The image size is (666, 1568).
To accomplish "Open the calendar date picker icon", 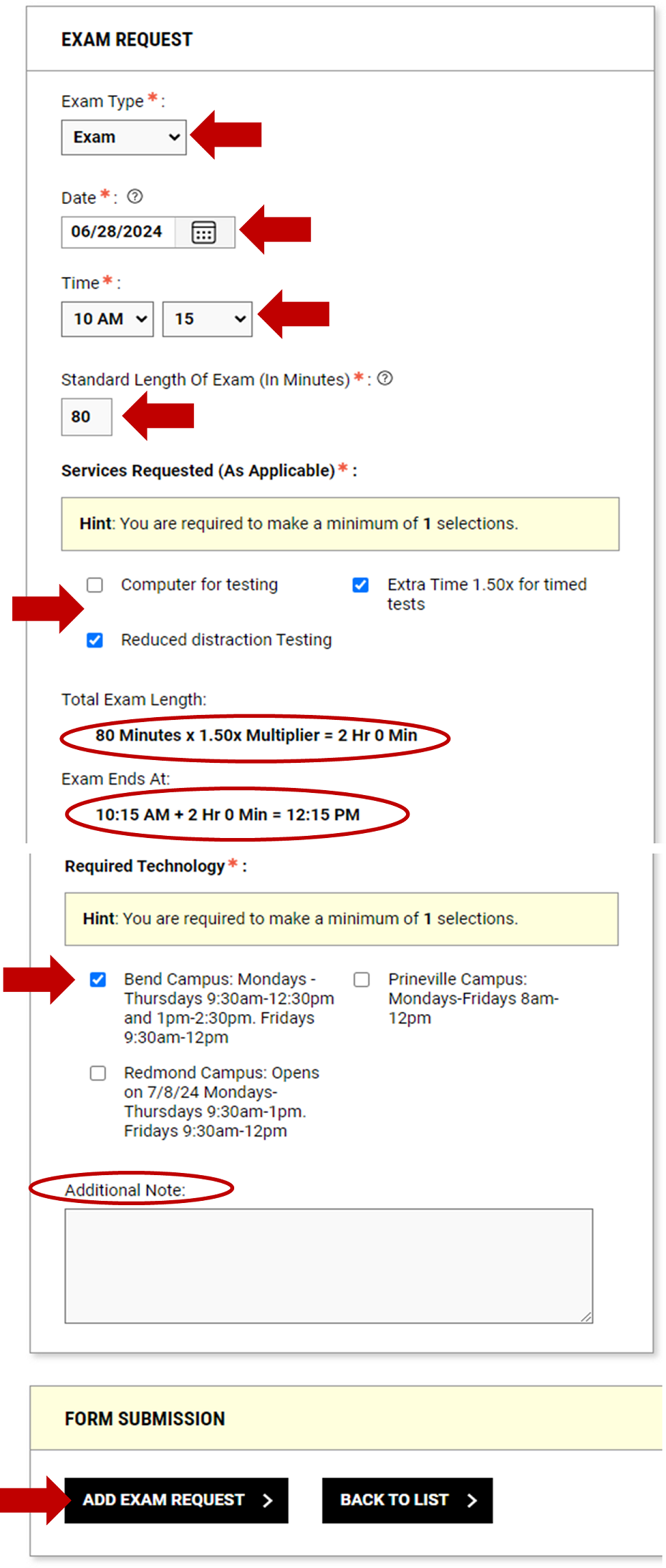I will (203, 232).
